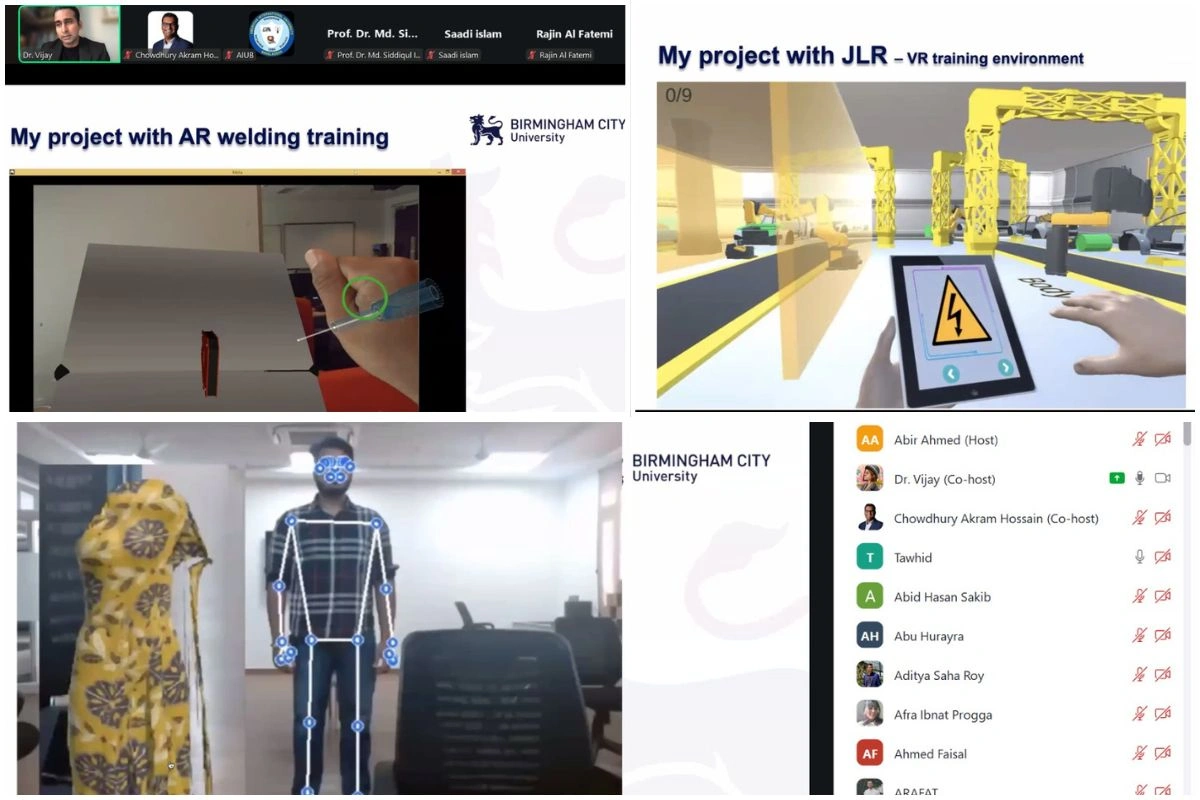This screenshot has width=1200, height=800.
Task: Toggle Abir Ahmed's muted microphone icon
Action: tap(1139, 439)
